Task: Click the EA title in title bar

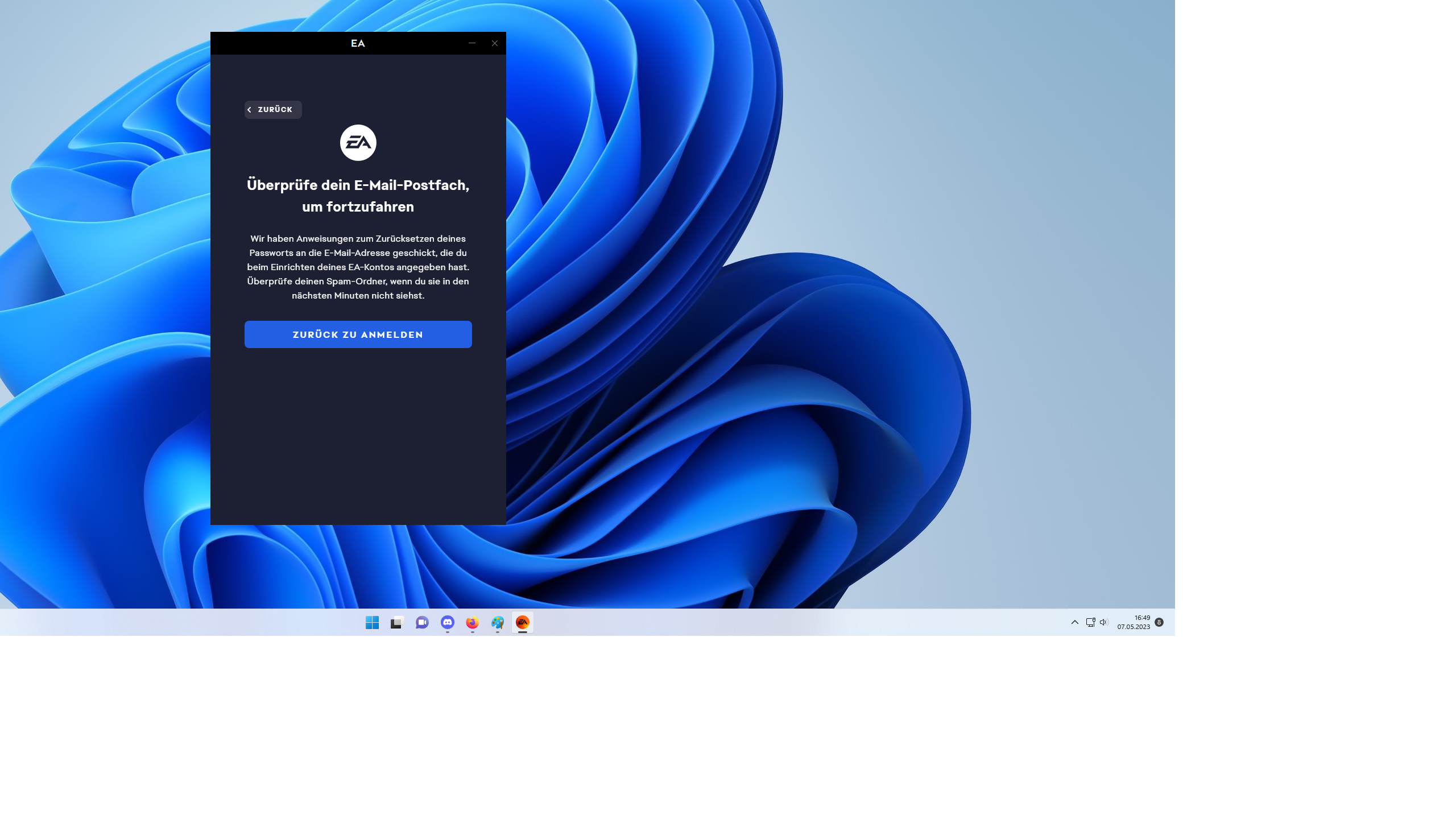Action: pyautogui.click(x=358, y=43)
